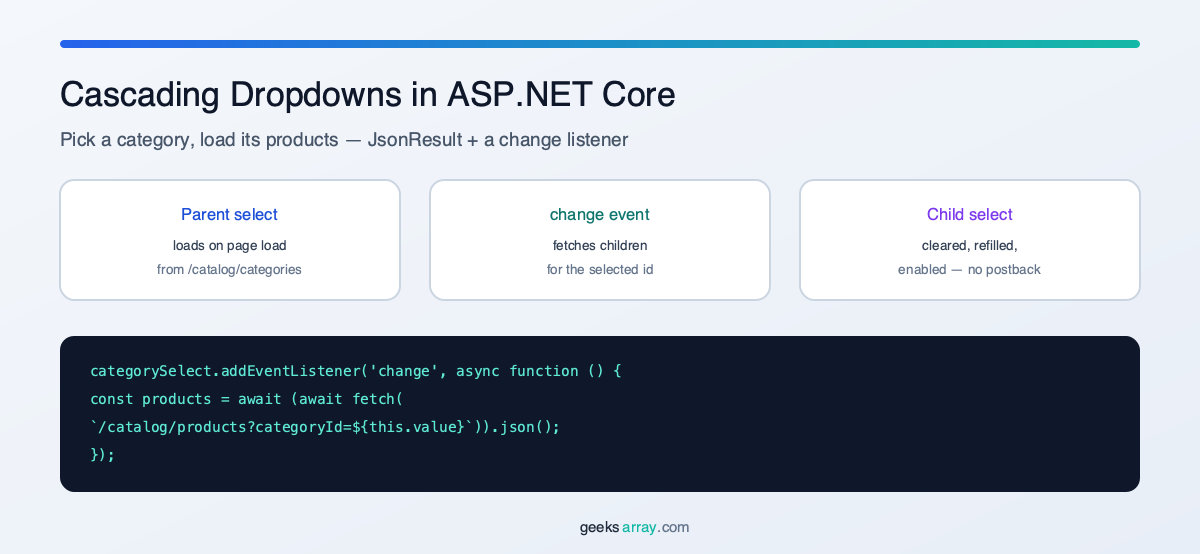The width and height of the screenshot is (1200, 554).
Task: Click 'enabled — no postback' text
Action: 970,269
